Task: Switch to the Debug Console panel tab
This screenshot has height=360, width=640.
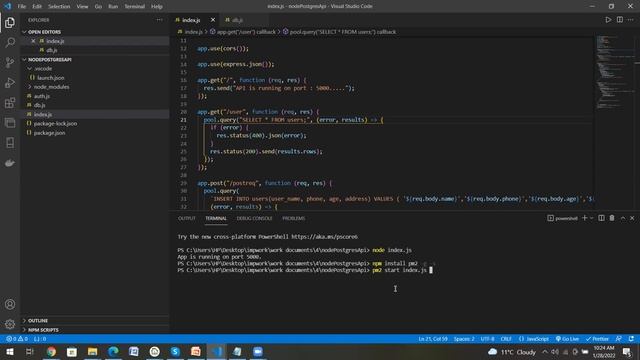Action: (x=254, y=218)
